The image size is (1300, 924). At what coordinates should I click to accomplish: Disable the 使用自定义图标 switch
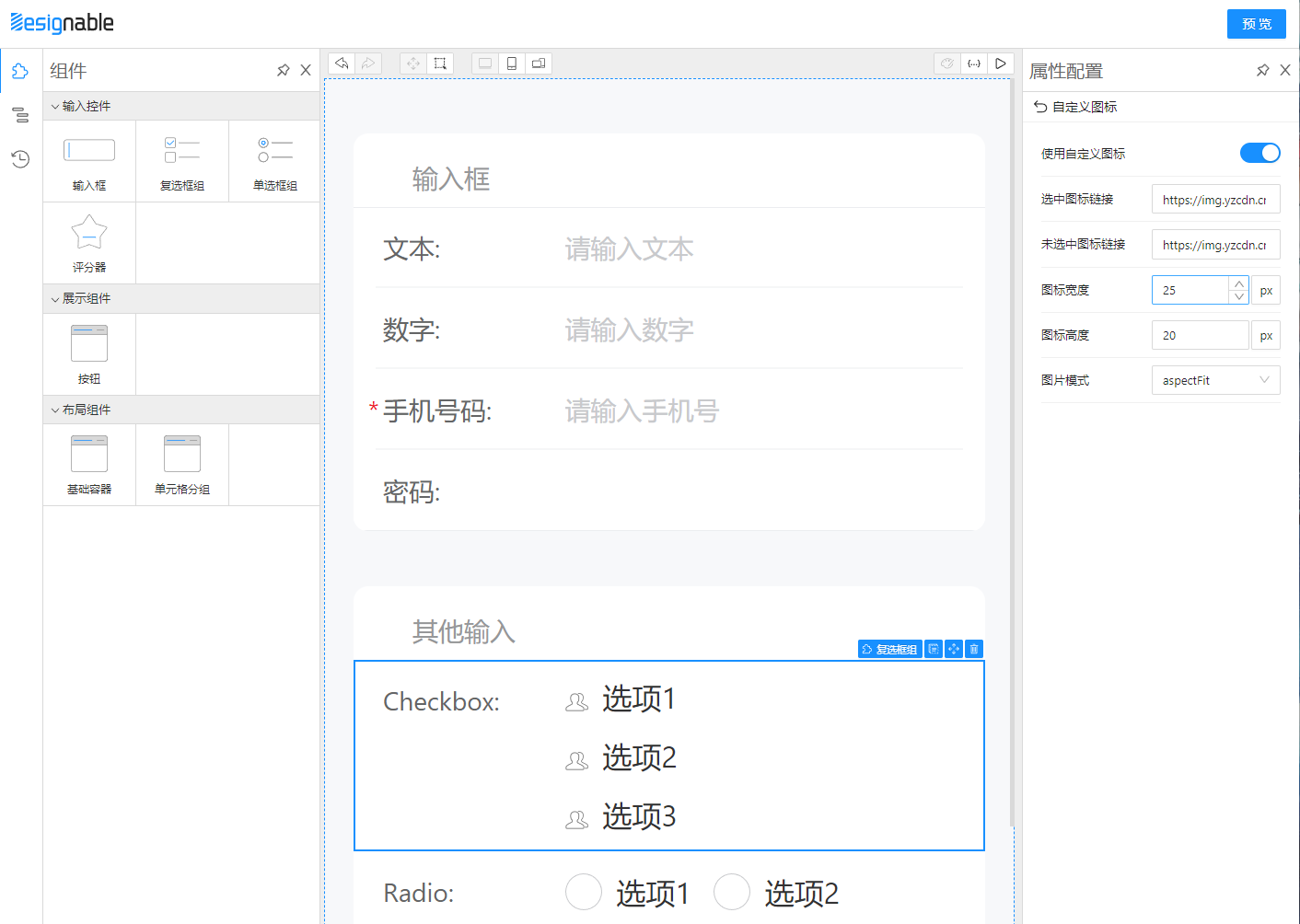(1259, 153)
